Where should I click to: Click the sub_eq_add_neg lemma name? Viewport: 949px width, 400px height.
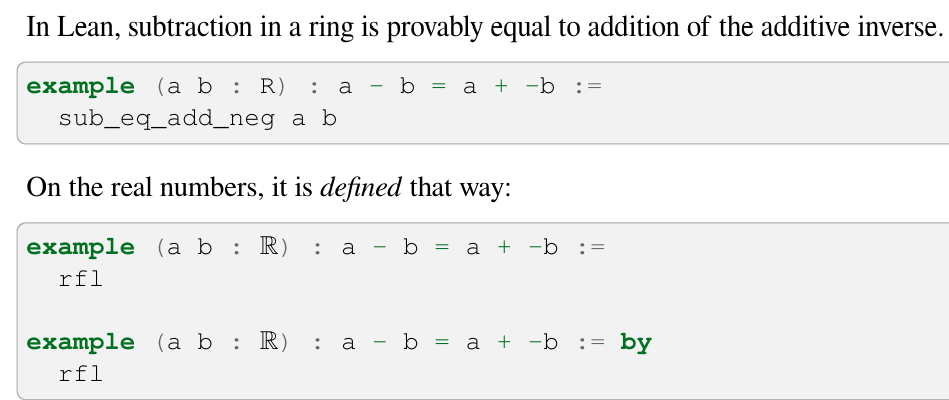pyautogui.click(x=166, y=119)
